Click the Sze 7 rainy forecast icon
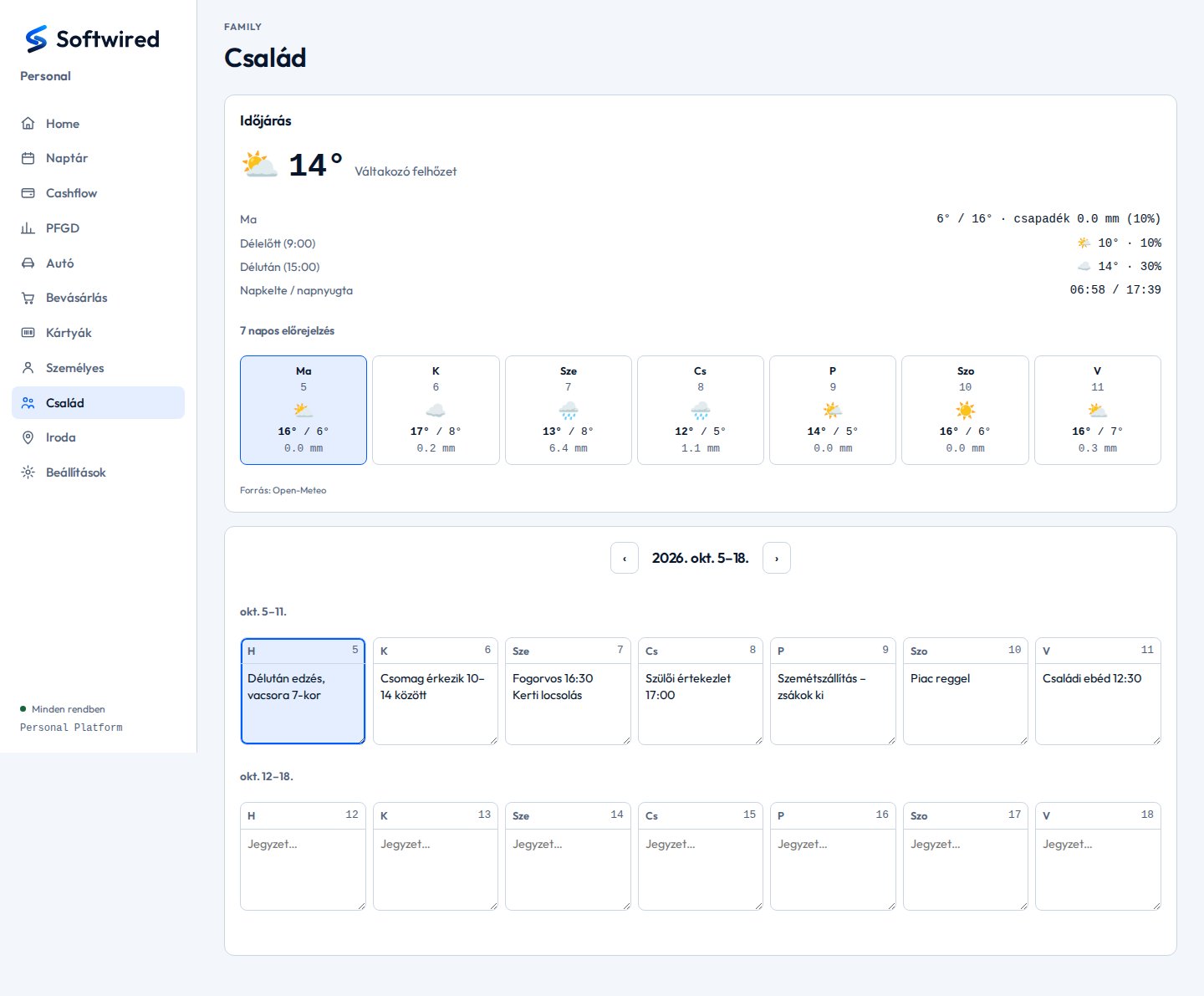This screenshot has height=996, width=1204. [569, 410]
